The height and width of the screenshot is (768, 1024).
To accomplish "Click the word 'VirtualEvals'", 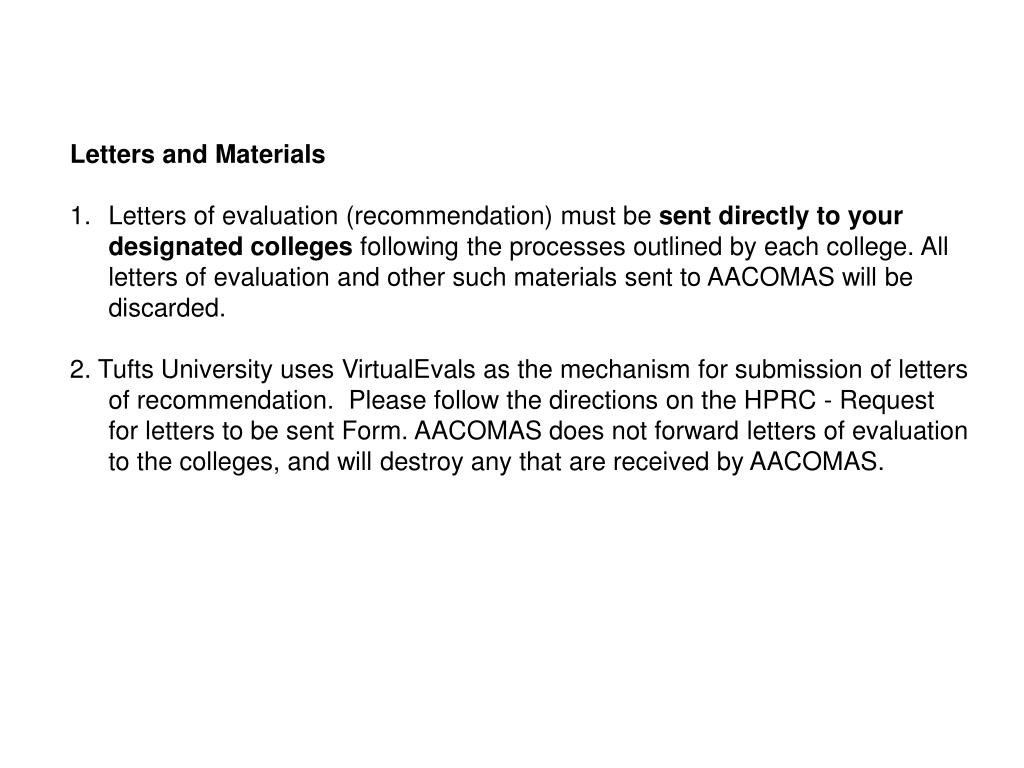I will [408, 370].
